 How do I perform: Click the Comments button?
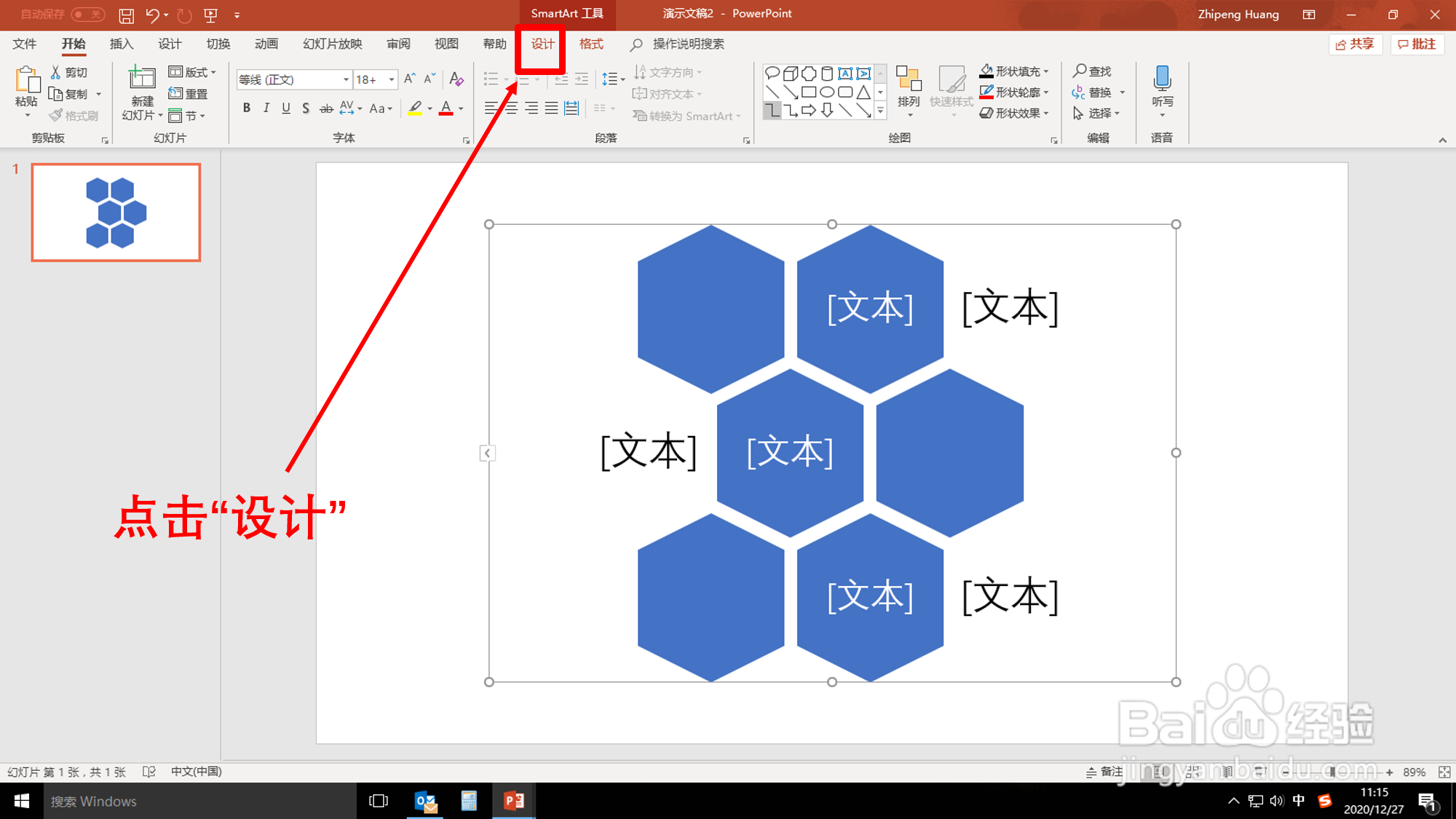point(1417,44)
